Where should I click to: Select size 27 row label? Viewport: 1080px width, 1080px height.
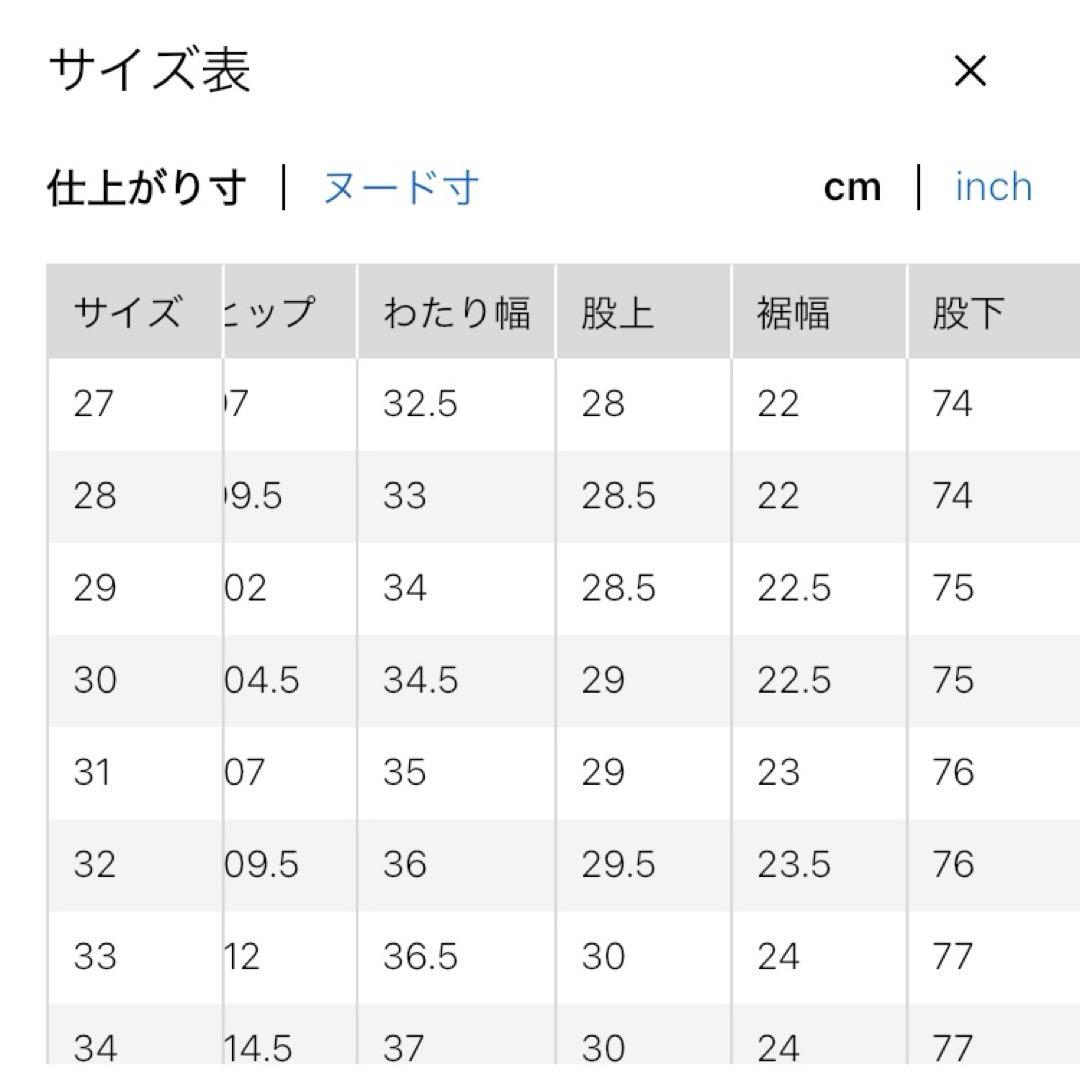pyautogui.click(x=94, y=404)
